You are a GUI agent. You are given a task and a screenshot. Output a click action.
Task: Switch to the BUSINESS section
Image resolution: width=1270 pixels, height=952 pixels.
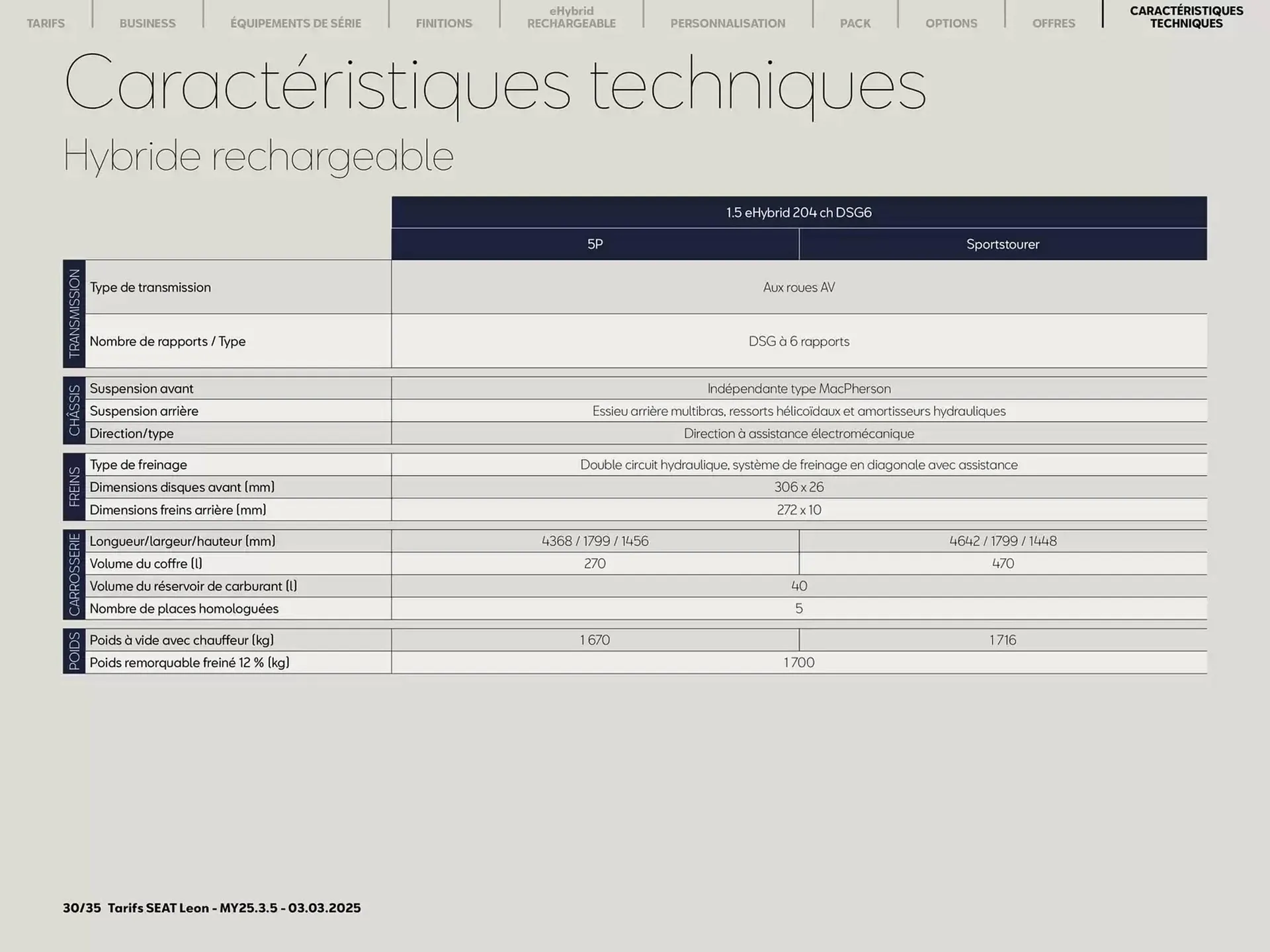[x=147, y=23]
